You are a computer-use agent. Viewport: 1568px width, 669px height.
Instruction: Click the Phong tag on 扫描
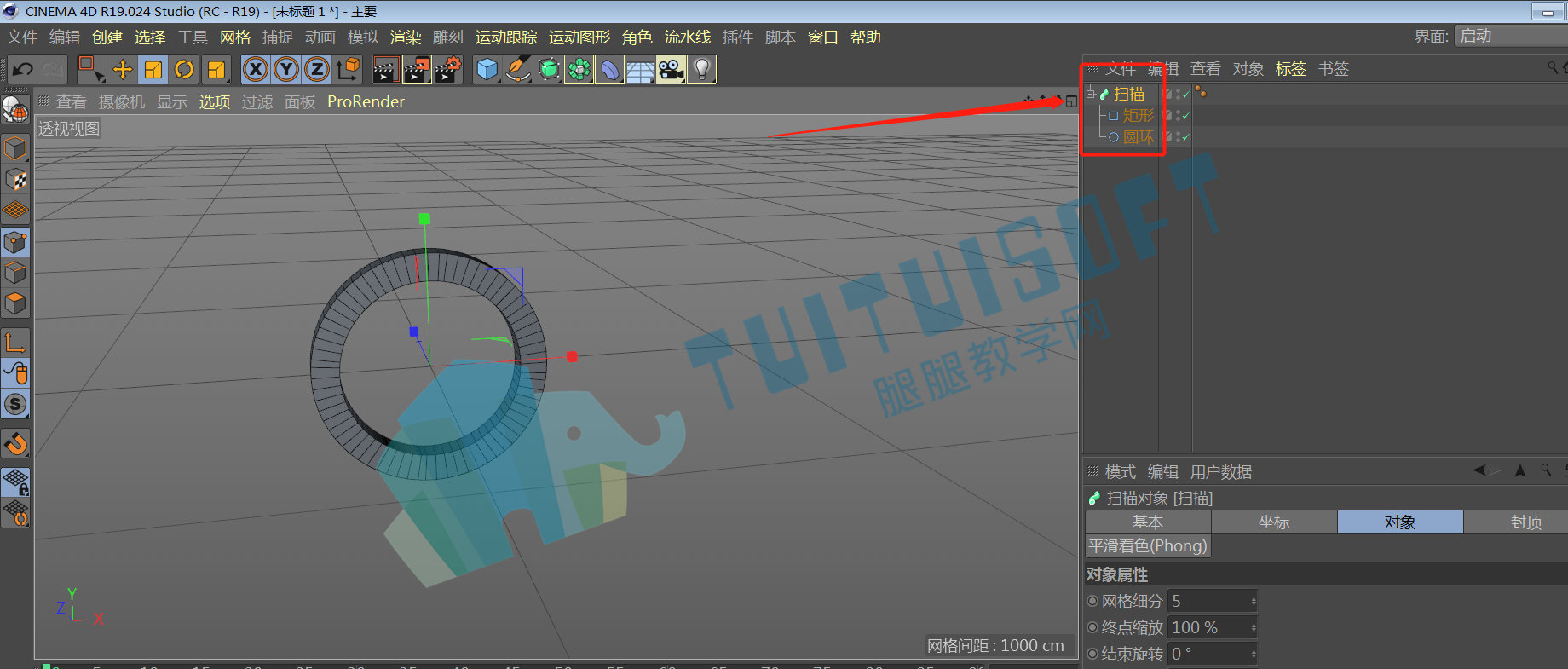pos(1201,92)
